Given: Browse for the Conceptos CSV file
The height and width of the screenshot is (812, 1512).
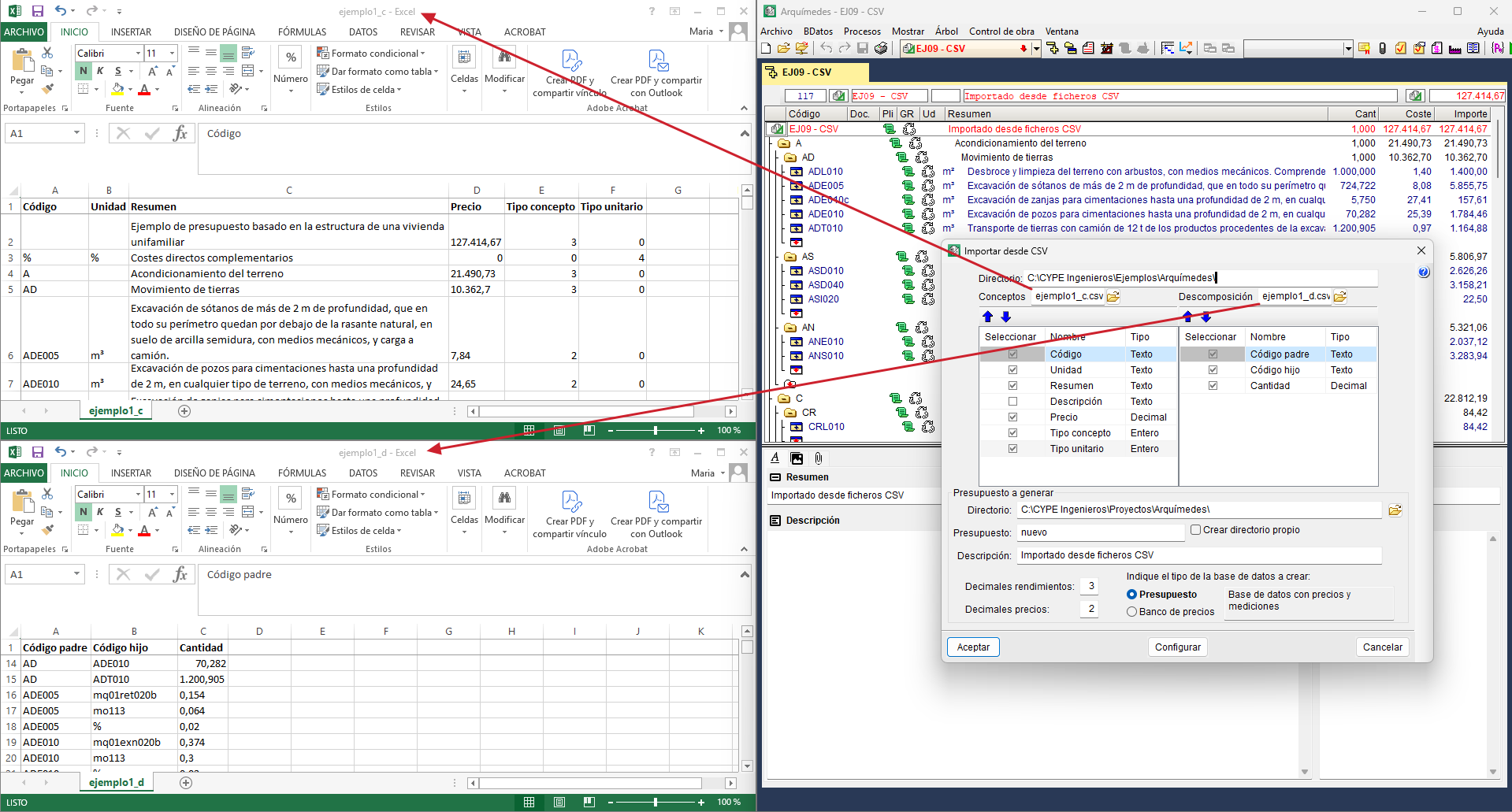Looking at the screenshot, I should (x=1113, y=297).
